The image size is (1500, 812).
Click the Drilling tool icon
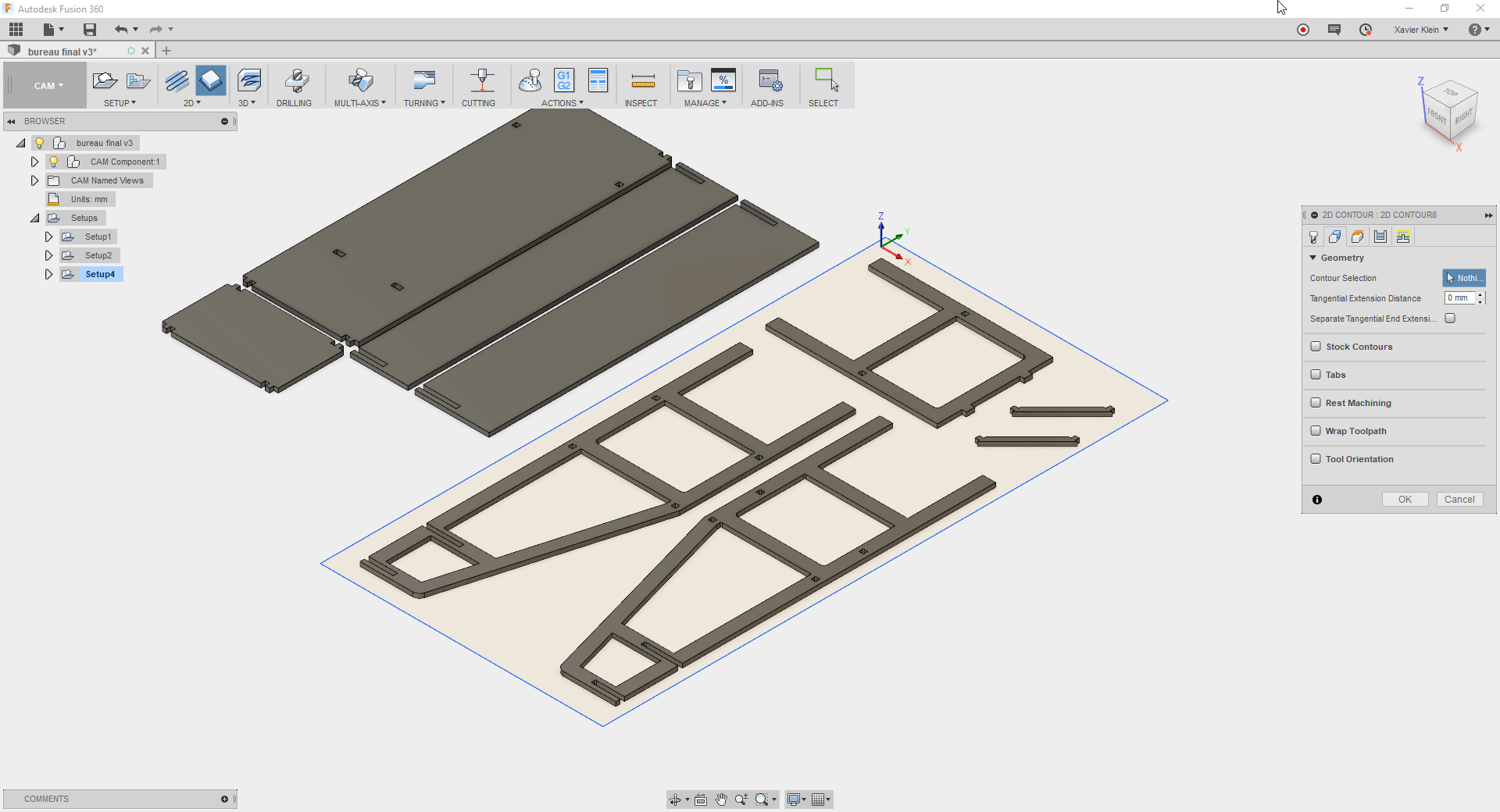[295, 81]
